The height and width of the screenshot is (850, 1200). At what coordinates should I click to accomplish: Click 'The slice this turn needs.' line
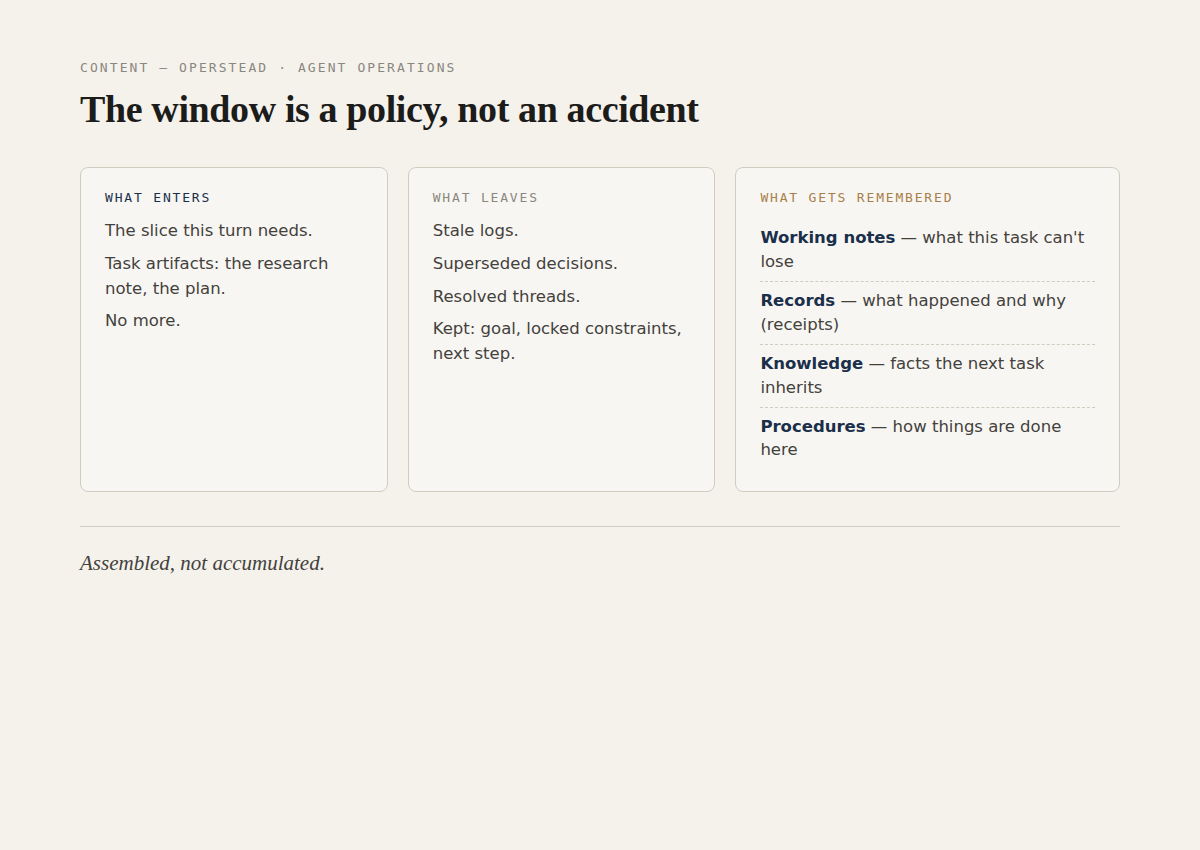tap(209, 231)
